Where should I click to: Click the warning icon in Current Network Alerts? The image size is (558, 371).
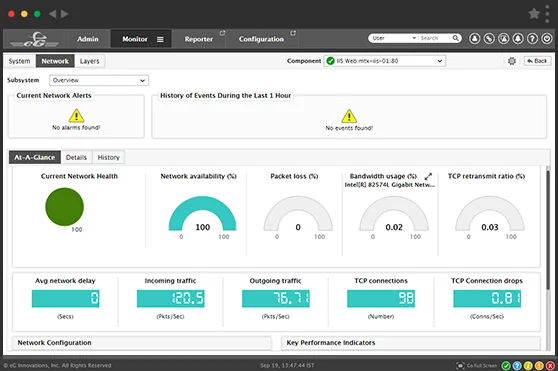tap(76, 116)
